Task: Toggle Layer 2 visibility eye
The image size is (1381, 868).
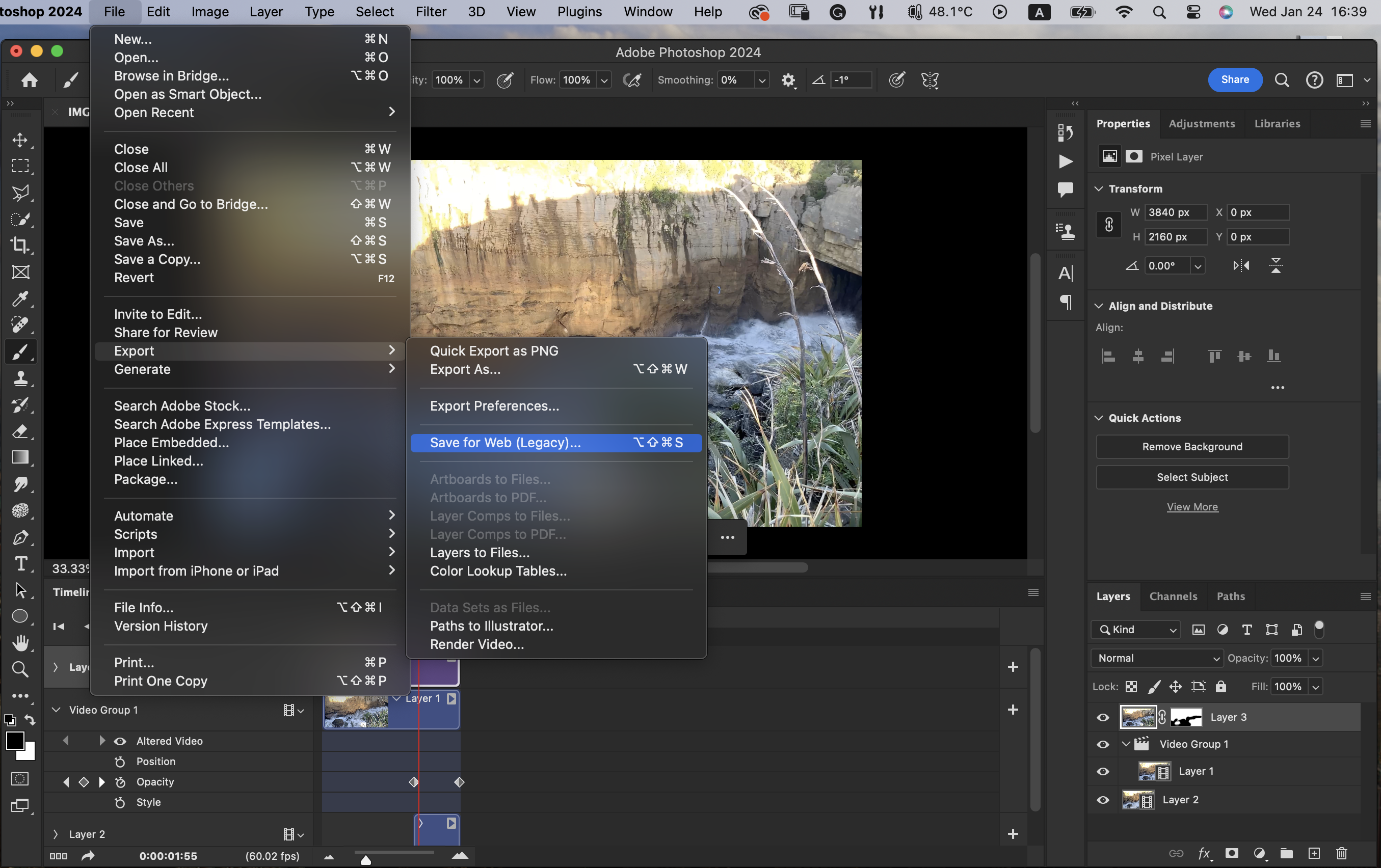Action: point(1103,800)
